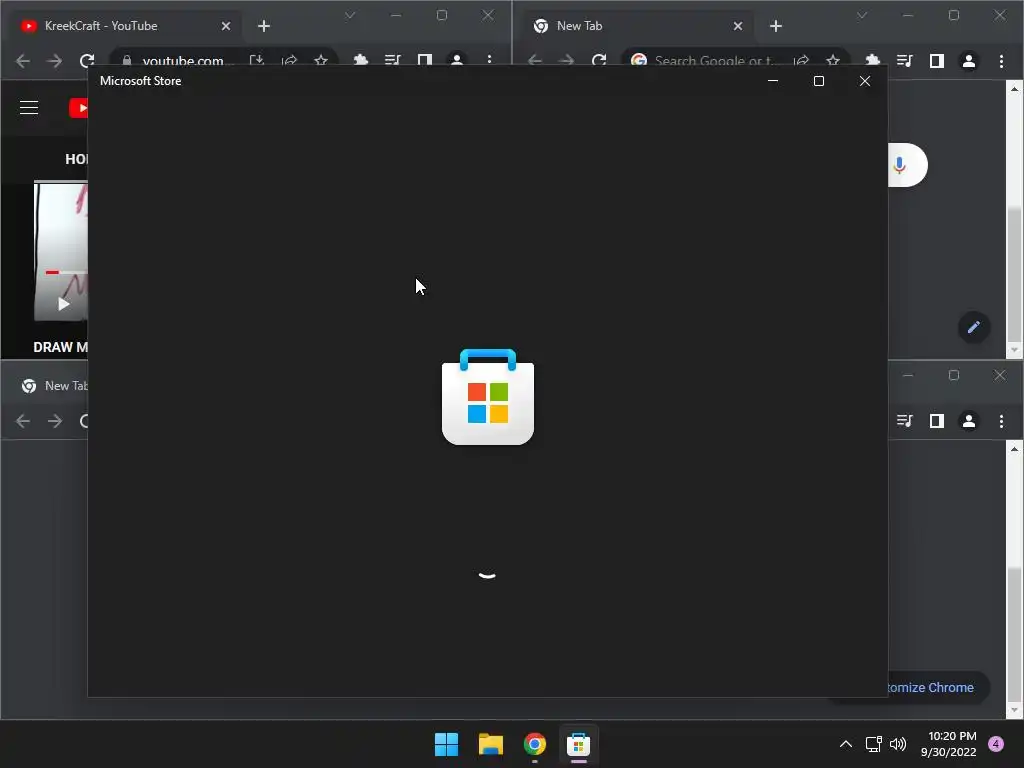Screen dimensions: 1024x768
Task: Play the video thumbnail on the YouTube page
Action: coord(63,304)
